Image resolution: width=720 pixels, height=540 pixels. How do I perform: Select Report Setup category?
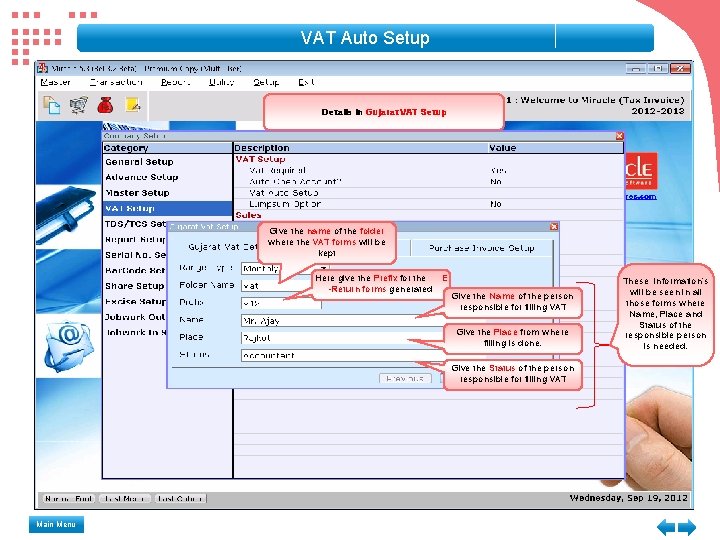click(x=136, y=240)
